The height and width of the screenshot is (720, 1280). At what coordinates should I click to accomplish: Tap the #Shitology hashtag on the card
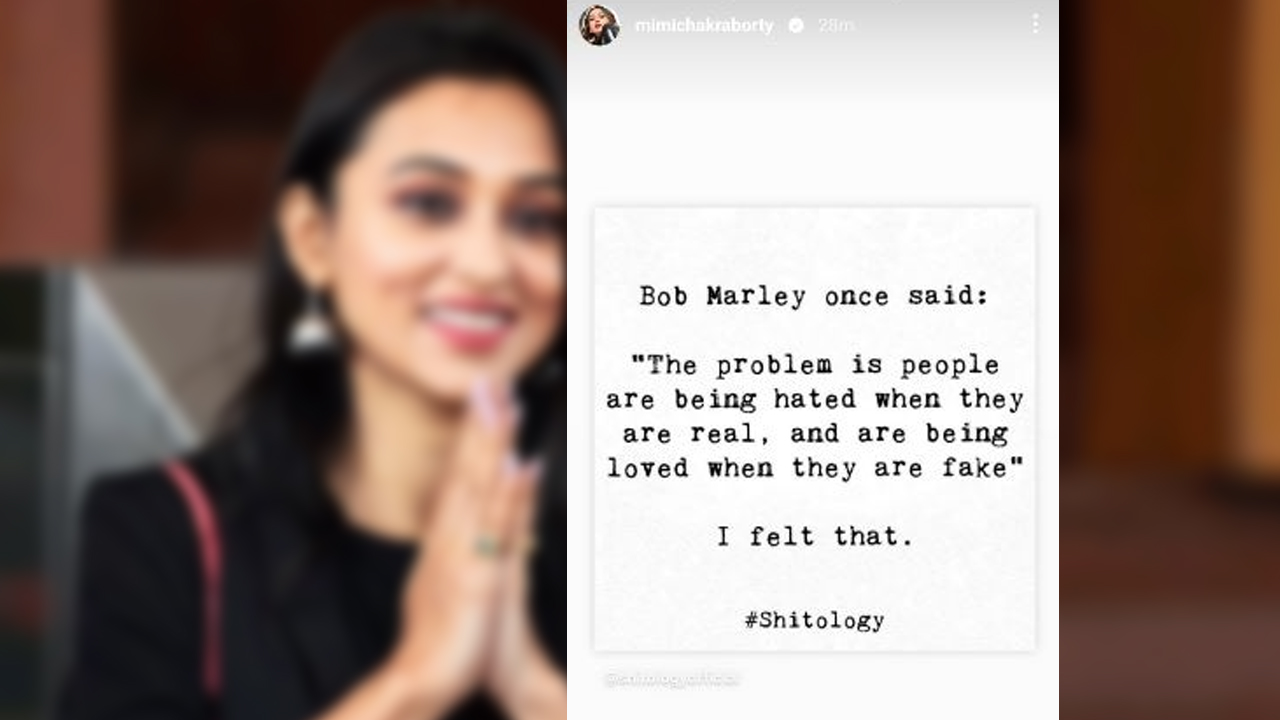(814, 620)
